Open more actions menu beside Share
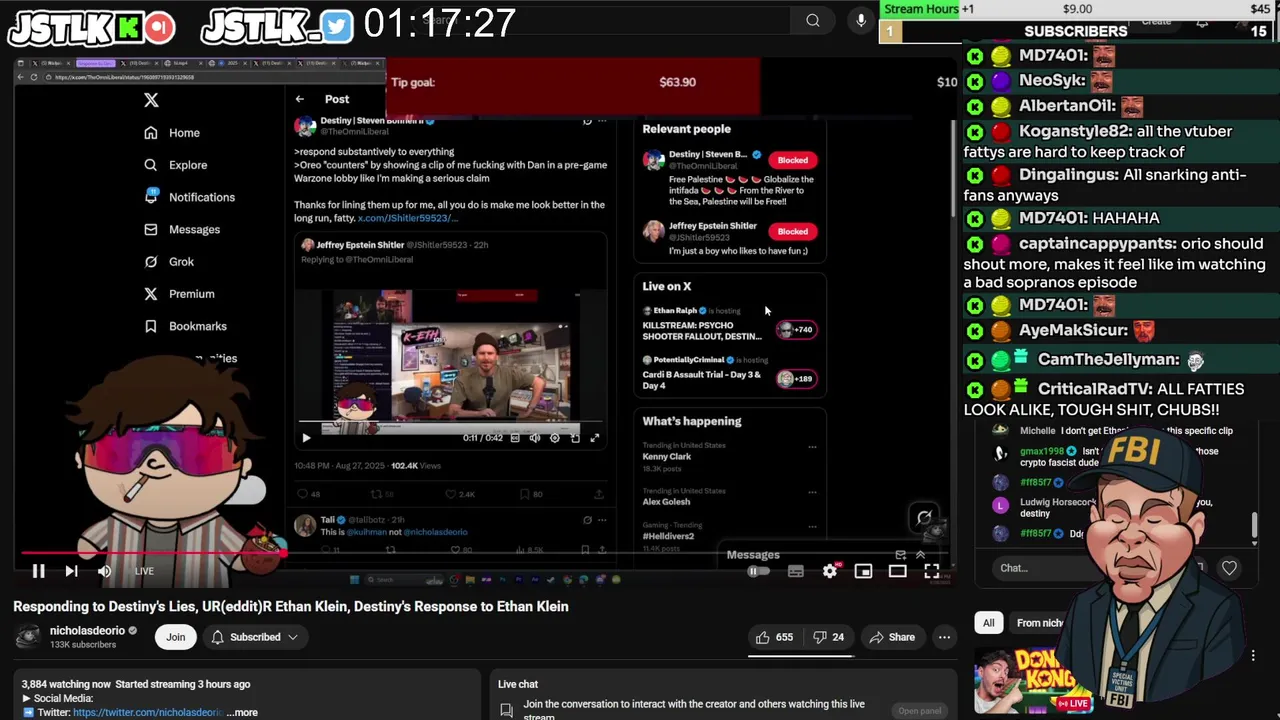 pos(944,637)
